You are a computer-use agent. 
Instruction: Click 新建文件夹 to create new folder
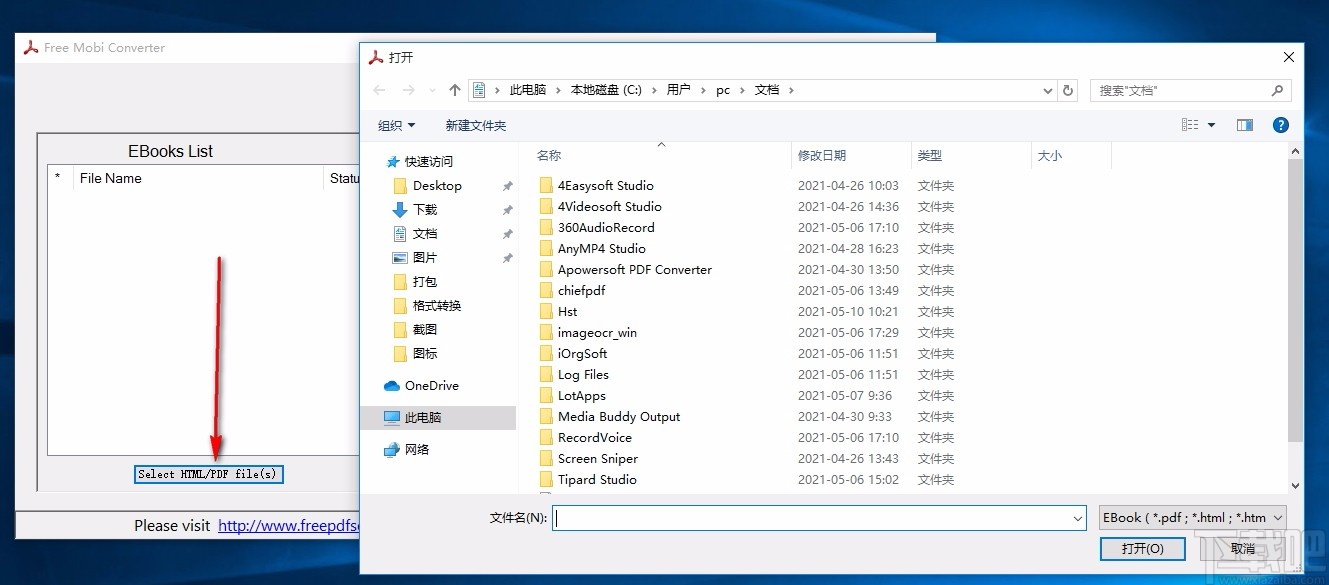tap(475, 125)
